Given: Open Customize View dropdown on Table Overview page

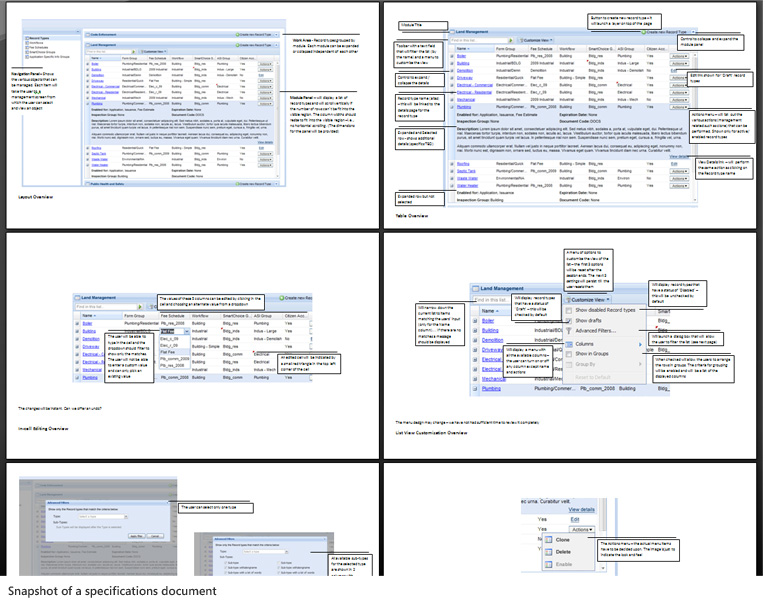Looking at the screenshot, I should 536,40.
